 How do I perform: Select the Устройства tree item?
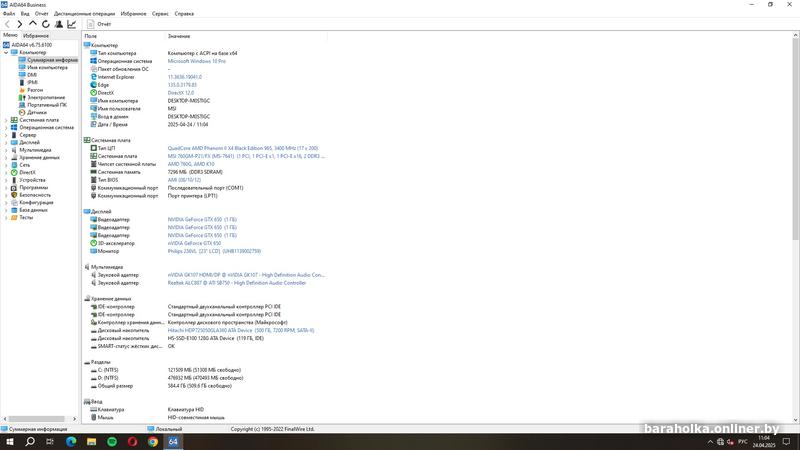pyautogui.click(x=28, y=180)
